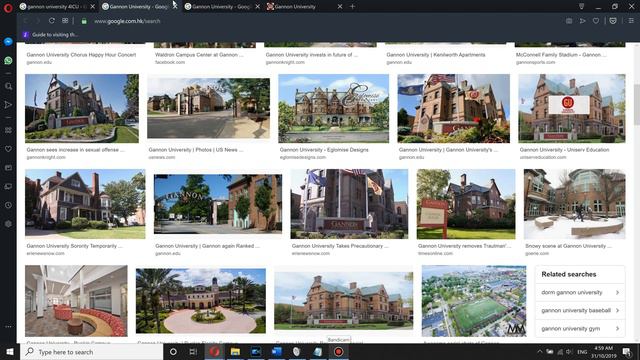Click the secure padlock site info icon
This screenshot has height=360, width=640.
click(x=84, y=21)
